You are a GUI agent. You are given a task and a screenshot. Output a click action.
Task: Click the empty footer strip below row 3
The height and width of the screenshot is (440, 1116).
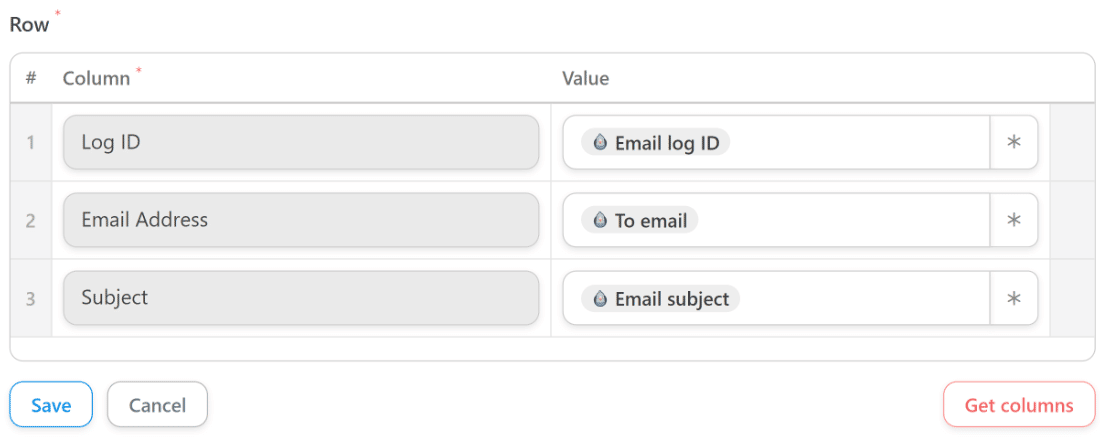click(x=552, y=348)
